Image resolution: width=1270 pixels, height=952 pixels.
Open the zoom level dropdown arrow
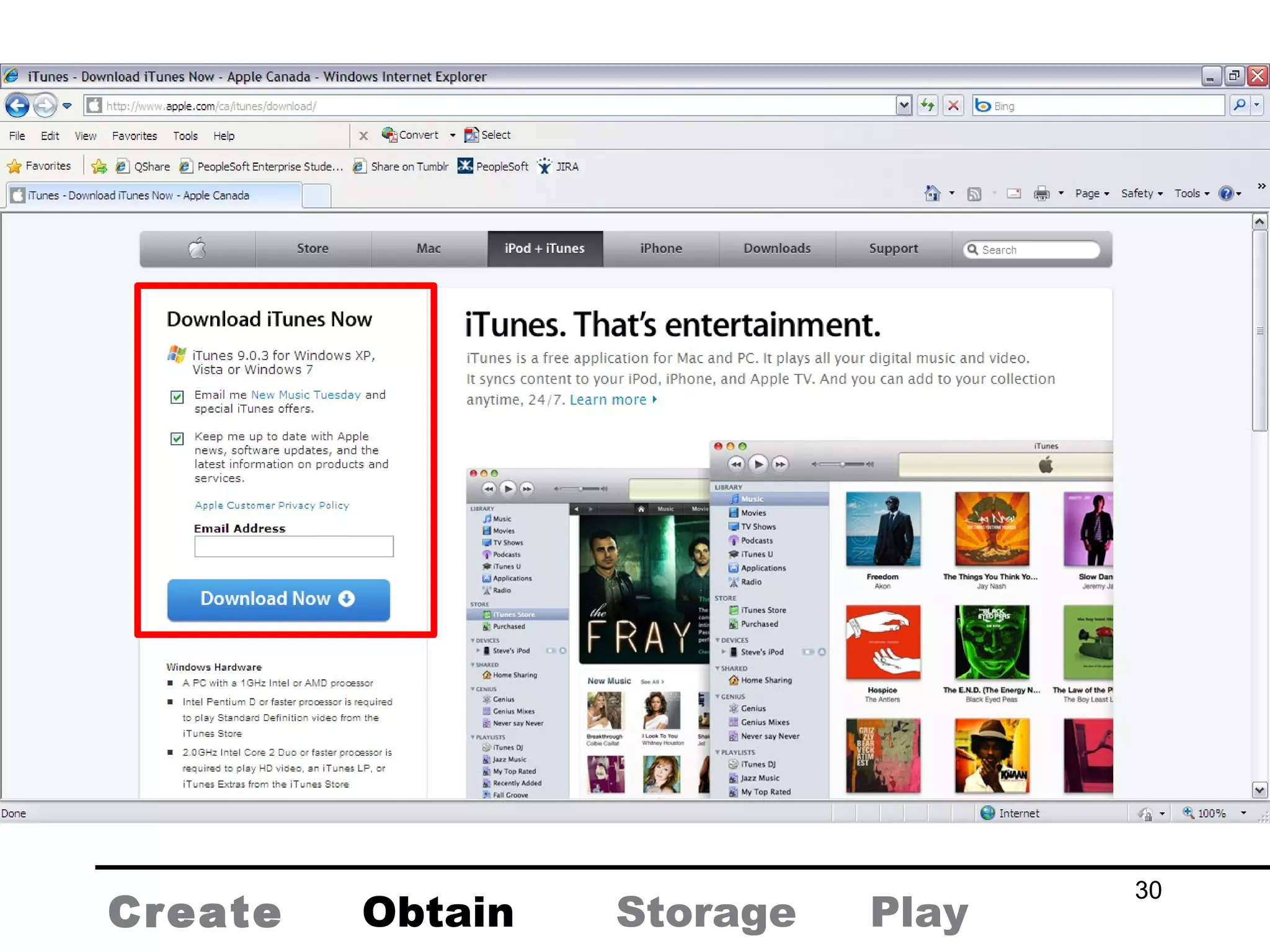pyautogui.click(x=1243, y=813)
